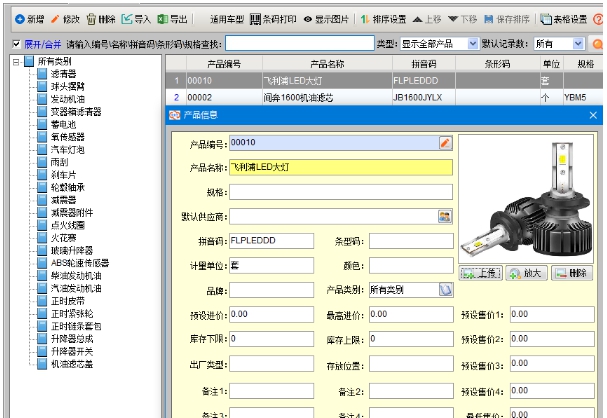The image size is (607, 418).
Task: Select 滤清器 category in tree
Action: 63,74
